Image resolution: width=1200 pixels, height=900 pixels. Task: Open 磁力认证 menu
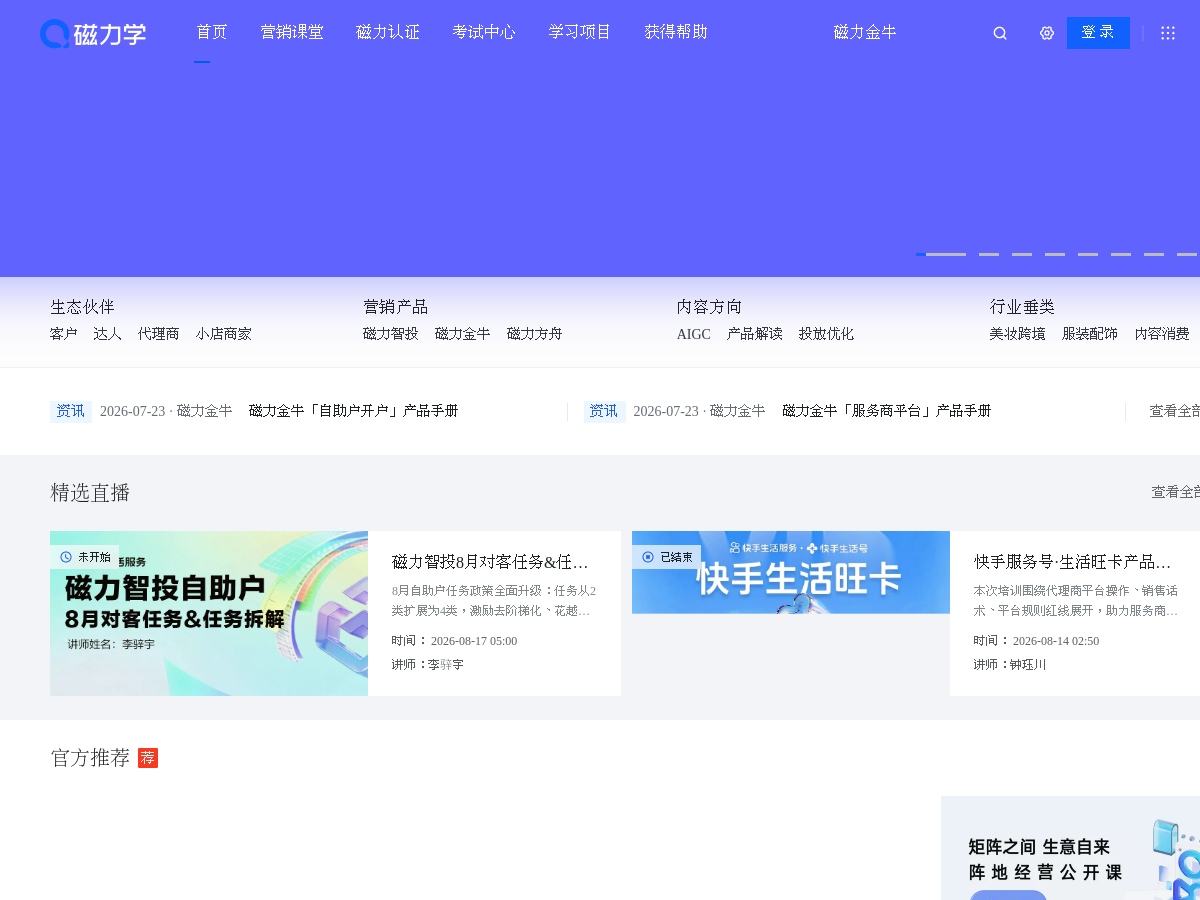(x=388, y=32)
